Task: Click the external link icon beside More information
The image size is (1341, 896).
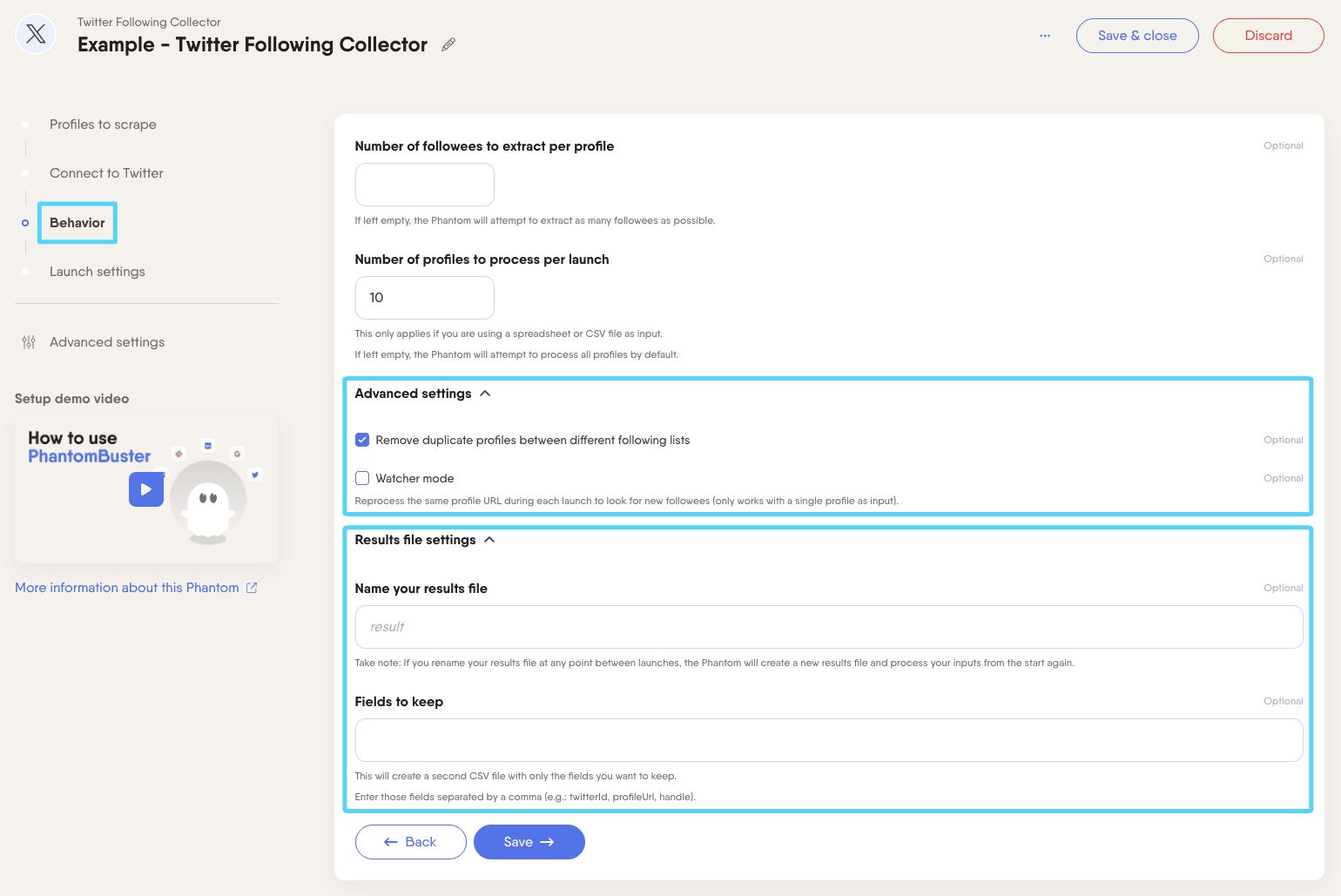Action: tap(252, 588)
